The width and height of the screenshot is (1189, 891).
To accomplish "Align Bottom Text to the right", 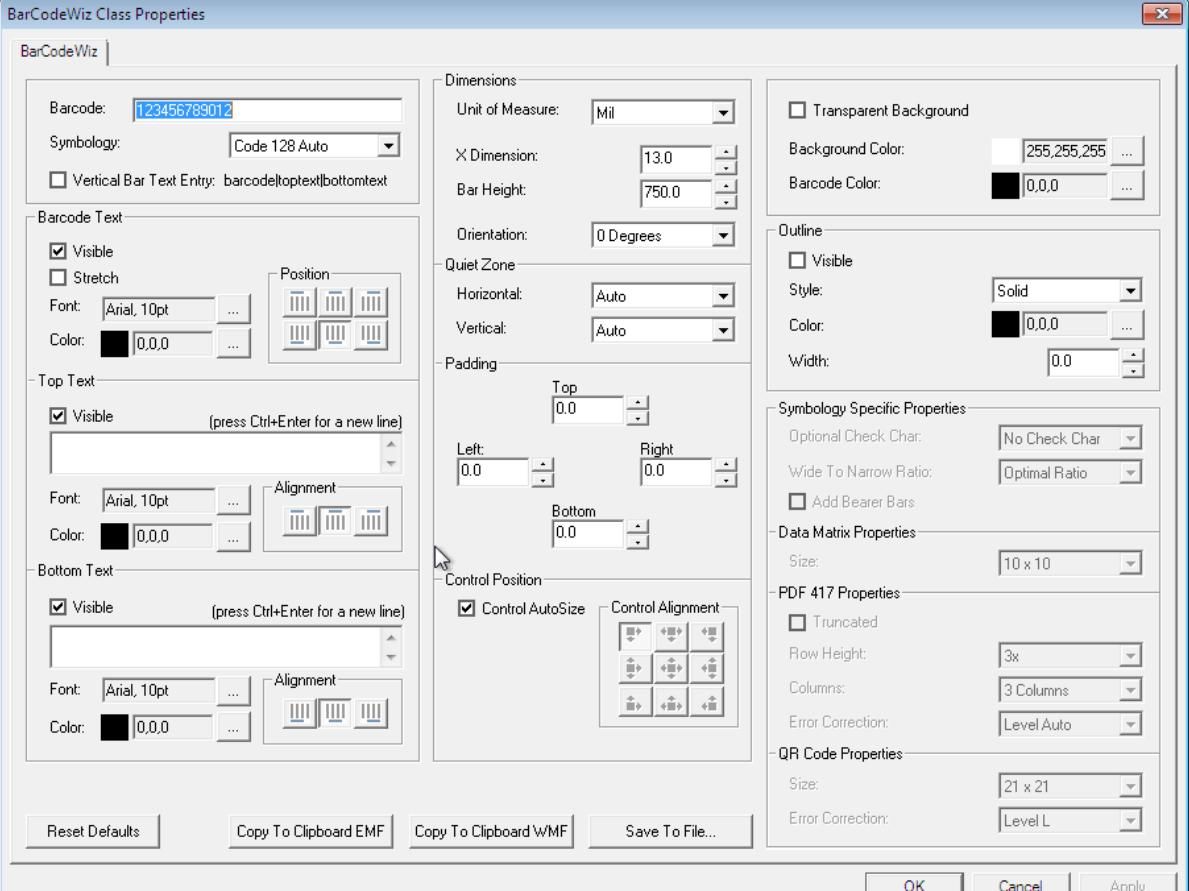I will coord(371,713).
